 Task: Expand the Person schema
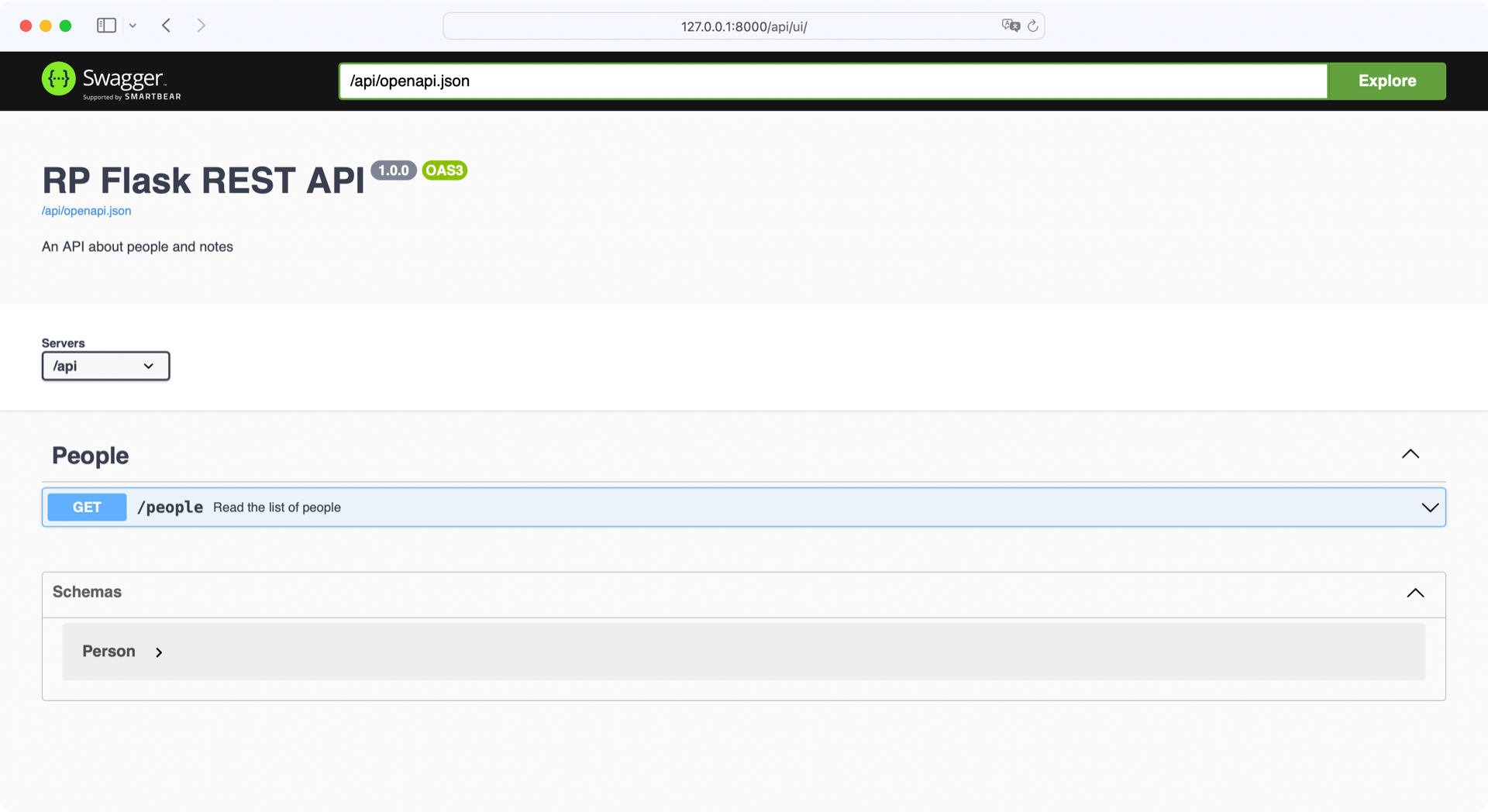click(158, 652)
